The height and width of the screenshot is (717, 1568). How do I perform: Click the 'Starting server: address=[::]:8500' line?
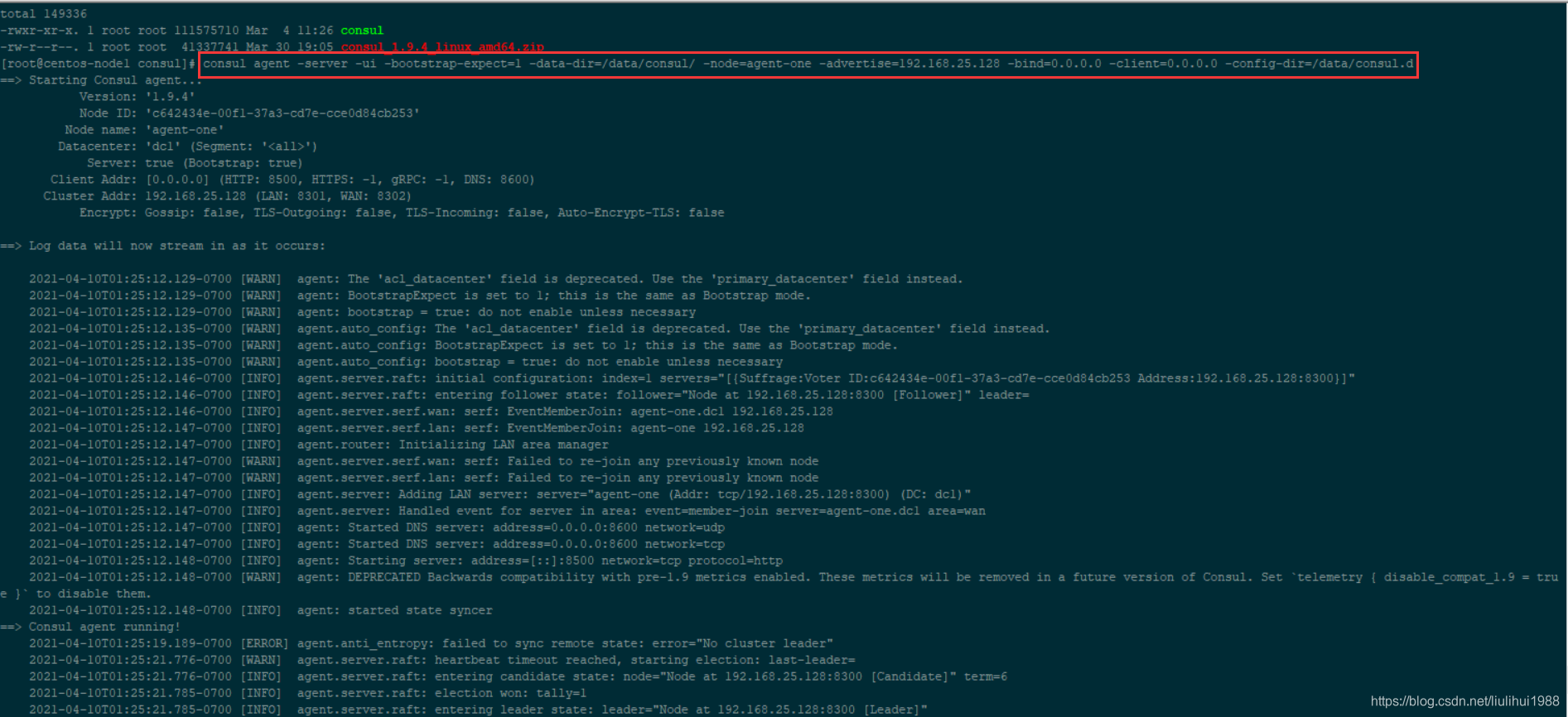tap(406, 561)
